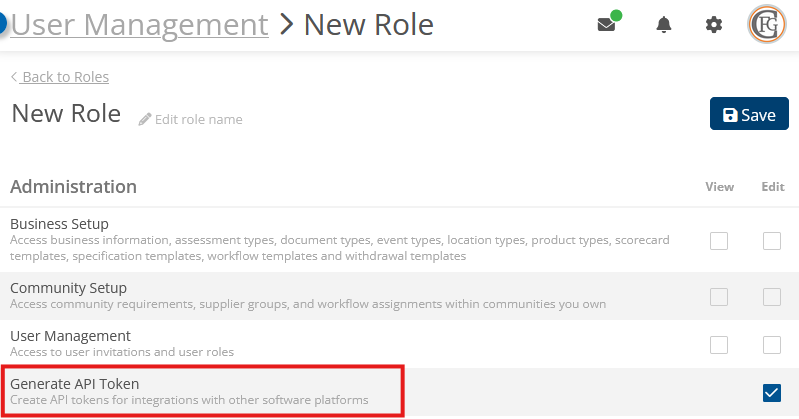799x419 pixels.
Task: Enable View for Business Setup
Action: (x=718, y=240)
